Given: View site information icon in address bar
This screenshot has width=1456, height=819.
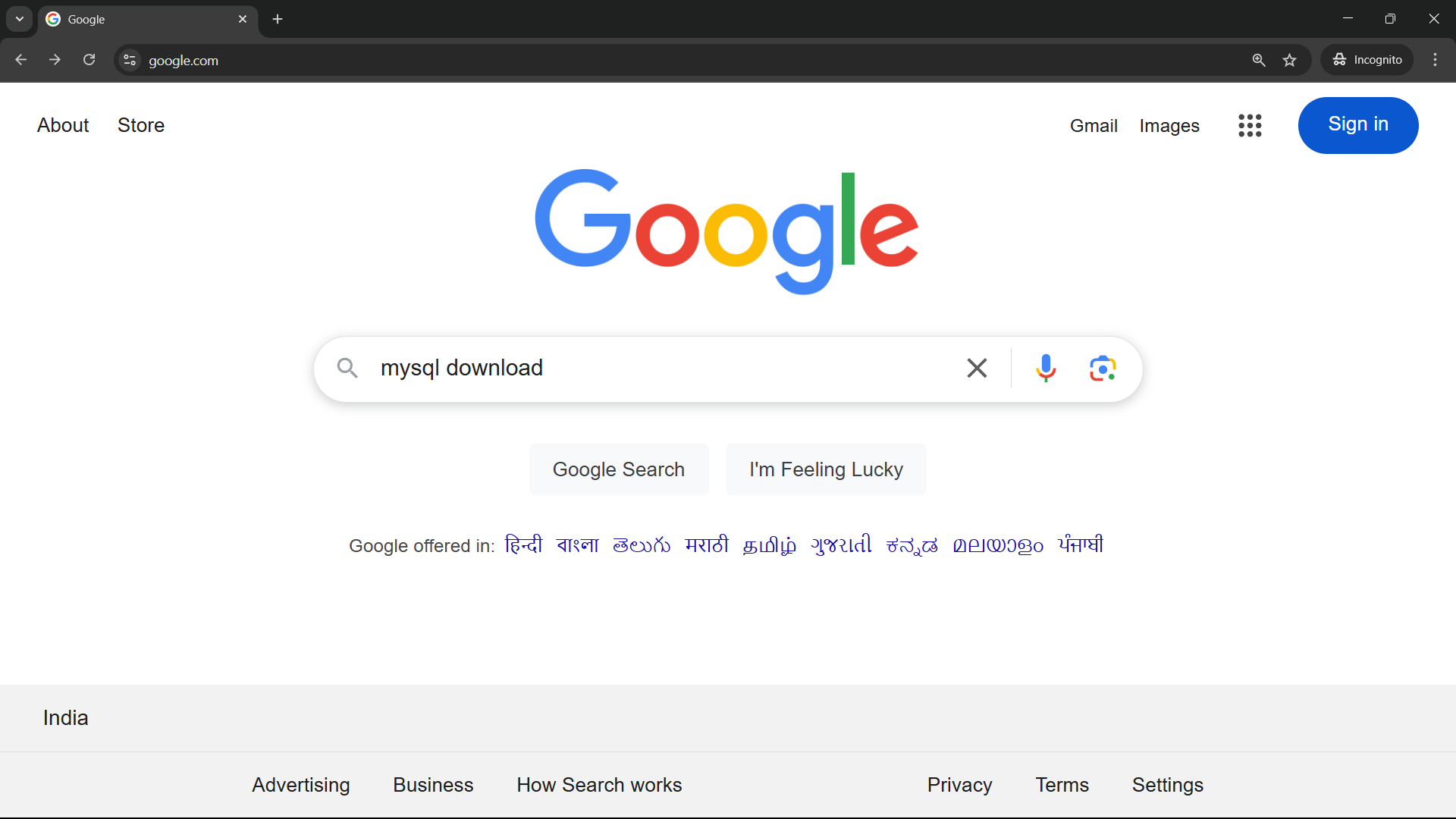Looking at the screenshot, I should 130,60.
